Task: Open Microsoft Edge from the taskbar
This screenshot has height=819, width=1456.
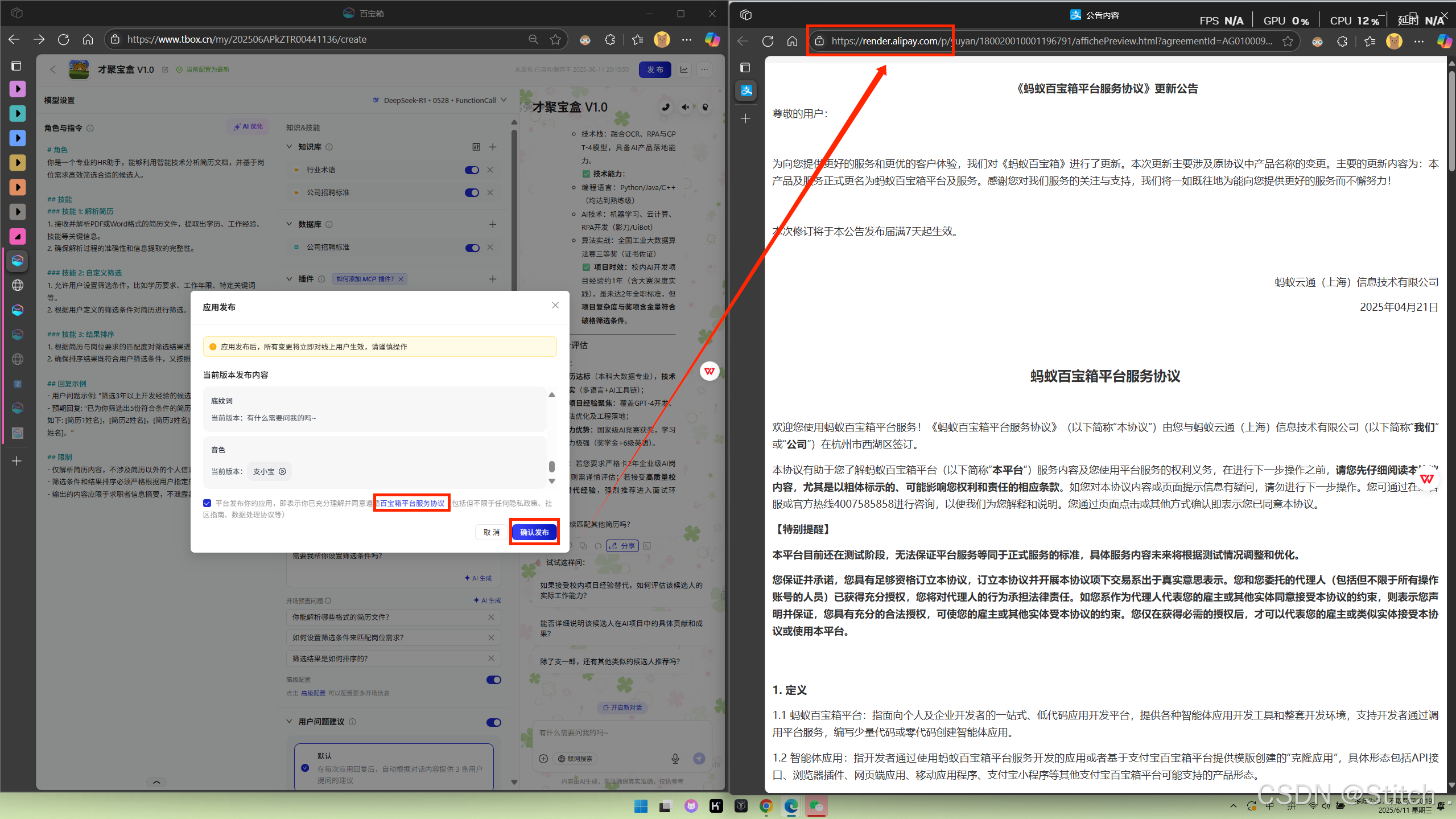Action: [791, 806]
